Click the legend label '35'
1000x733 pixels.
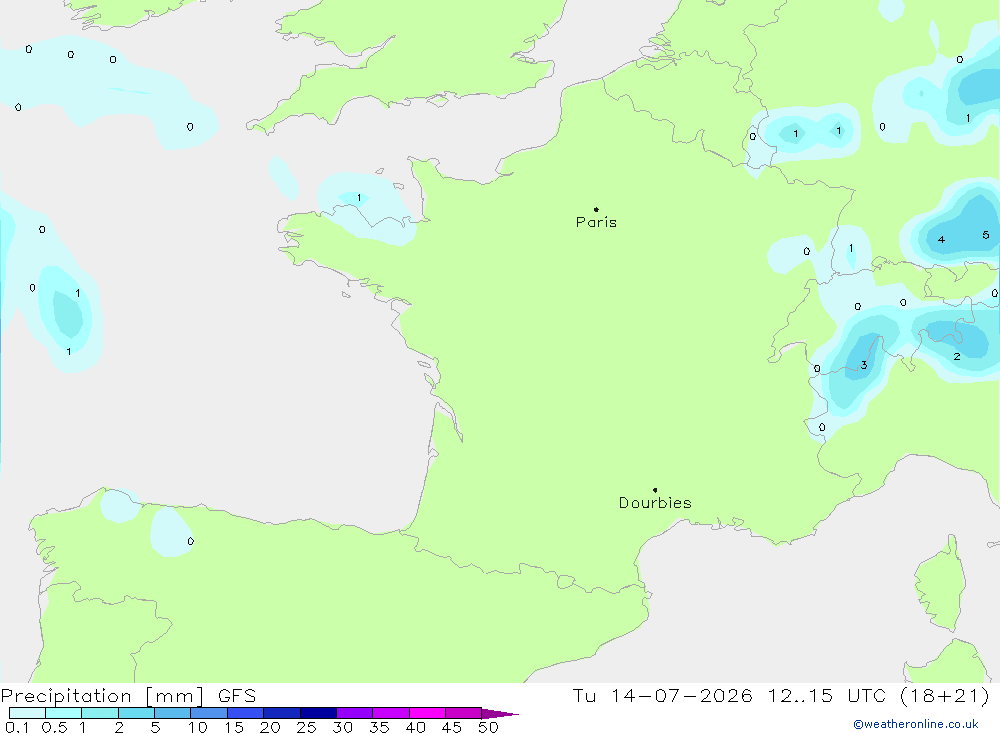click(379, 727)
